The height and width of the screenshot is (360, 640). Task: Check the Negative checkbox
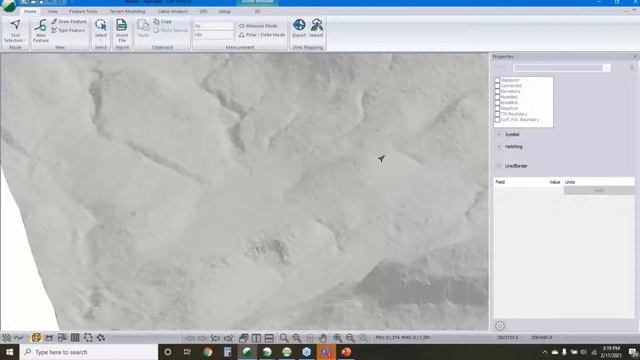497,108
